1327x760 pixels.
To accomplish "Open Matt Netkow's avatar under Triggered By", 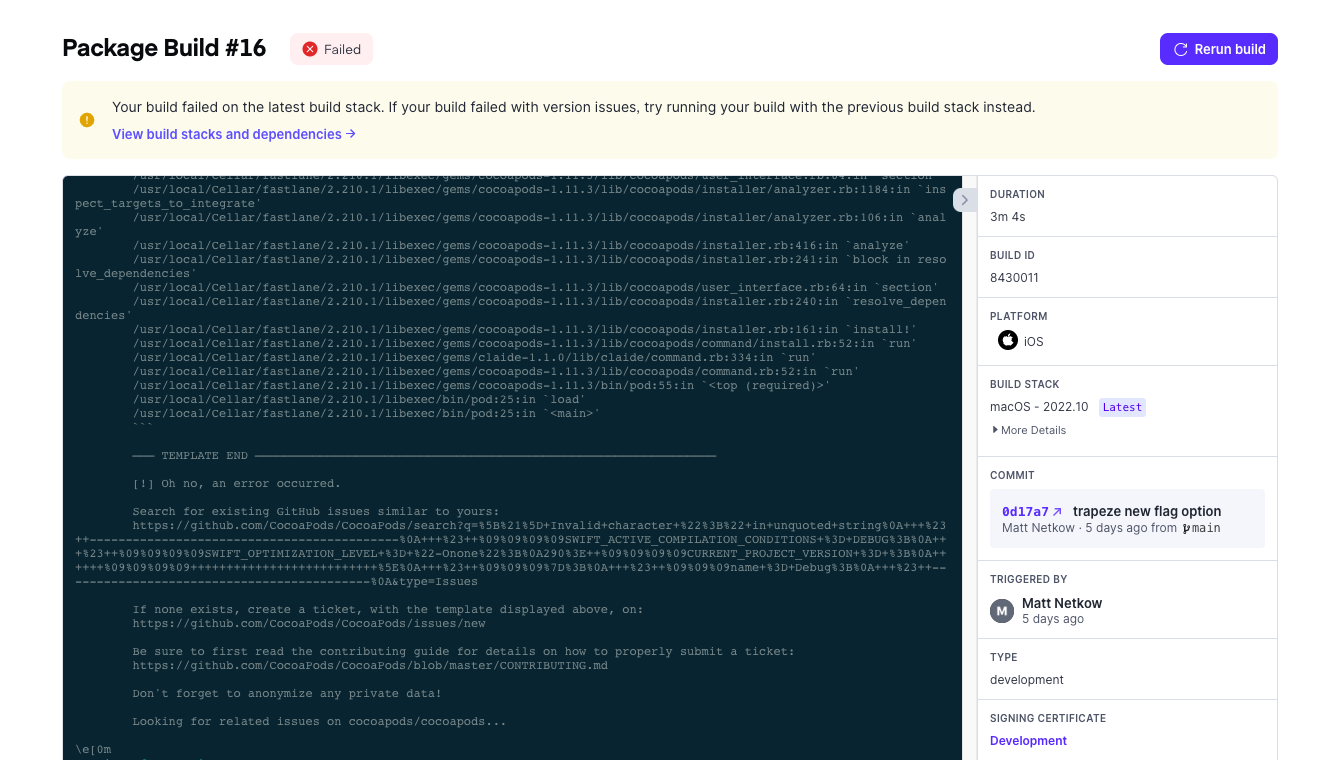I will tap(1002, 611).
